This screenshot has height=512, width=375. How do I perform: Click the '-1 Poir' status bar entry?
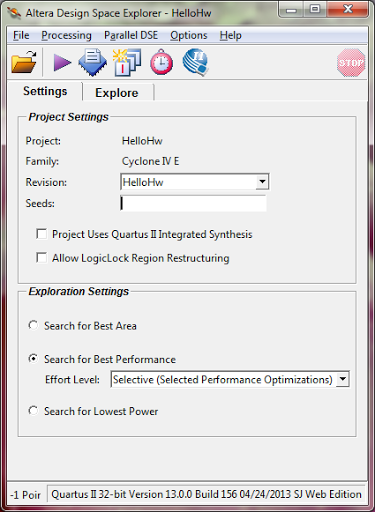click(x=25, y=495)
